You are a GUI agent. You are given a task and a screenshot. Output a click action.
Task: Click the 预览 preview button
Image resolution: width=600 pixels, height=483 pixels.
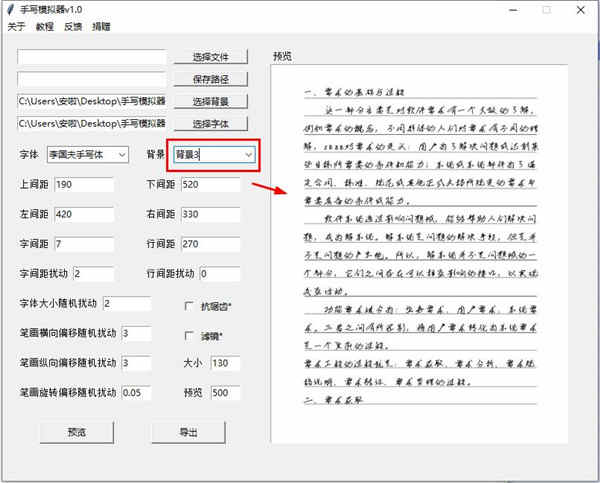tap(77, 432)
